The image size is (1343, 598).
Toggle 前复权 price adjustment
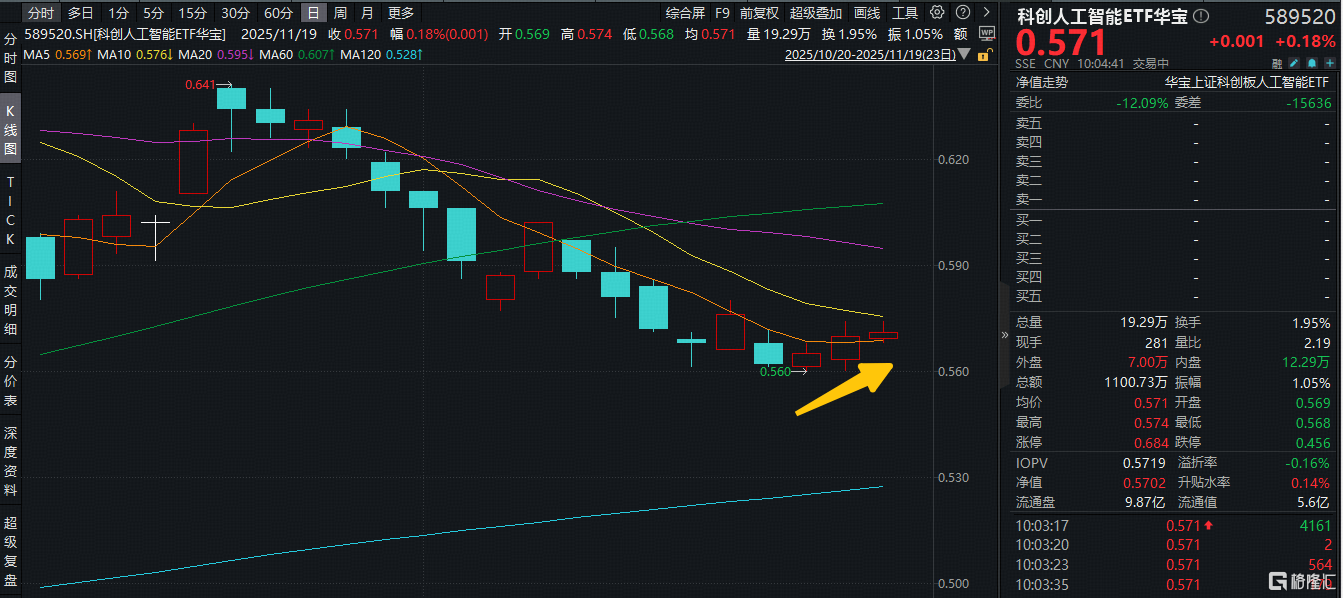coord(759,13)
